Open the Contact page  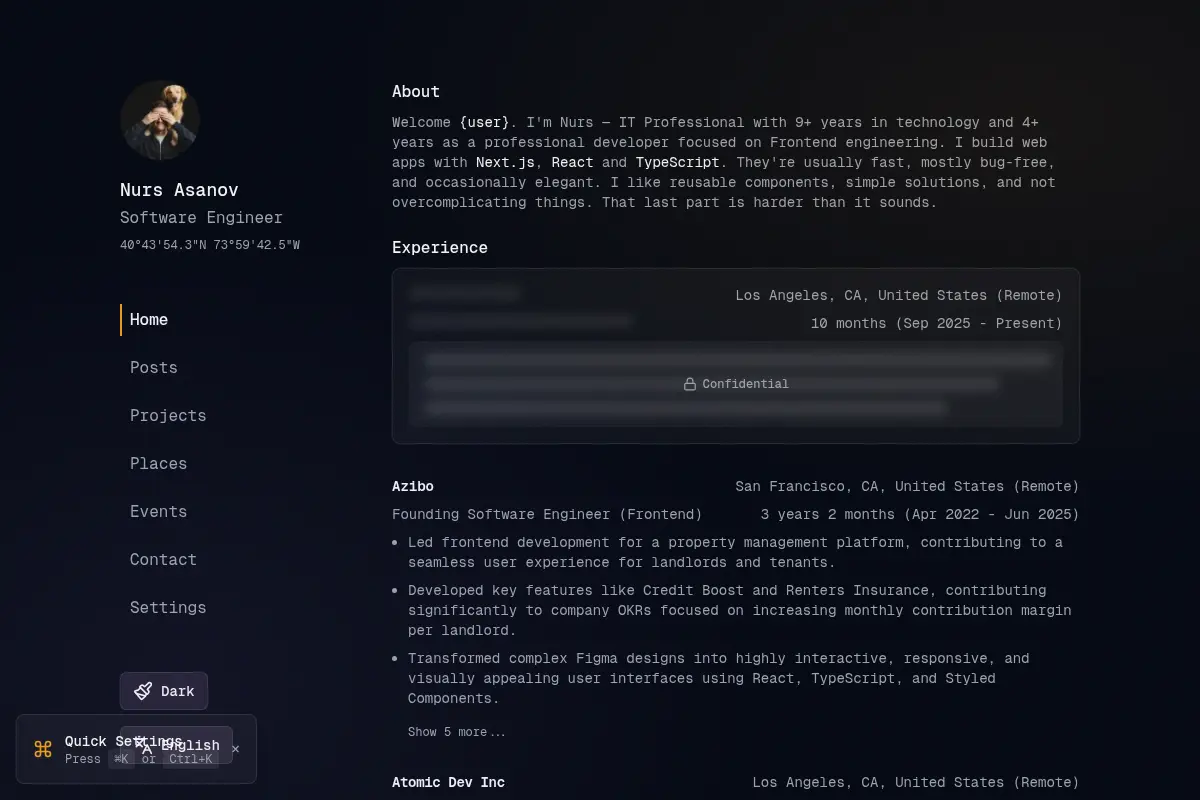(164, 560)
